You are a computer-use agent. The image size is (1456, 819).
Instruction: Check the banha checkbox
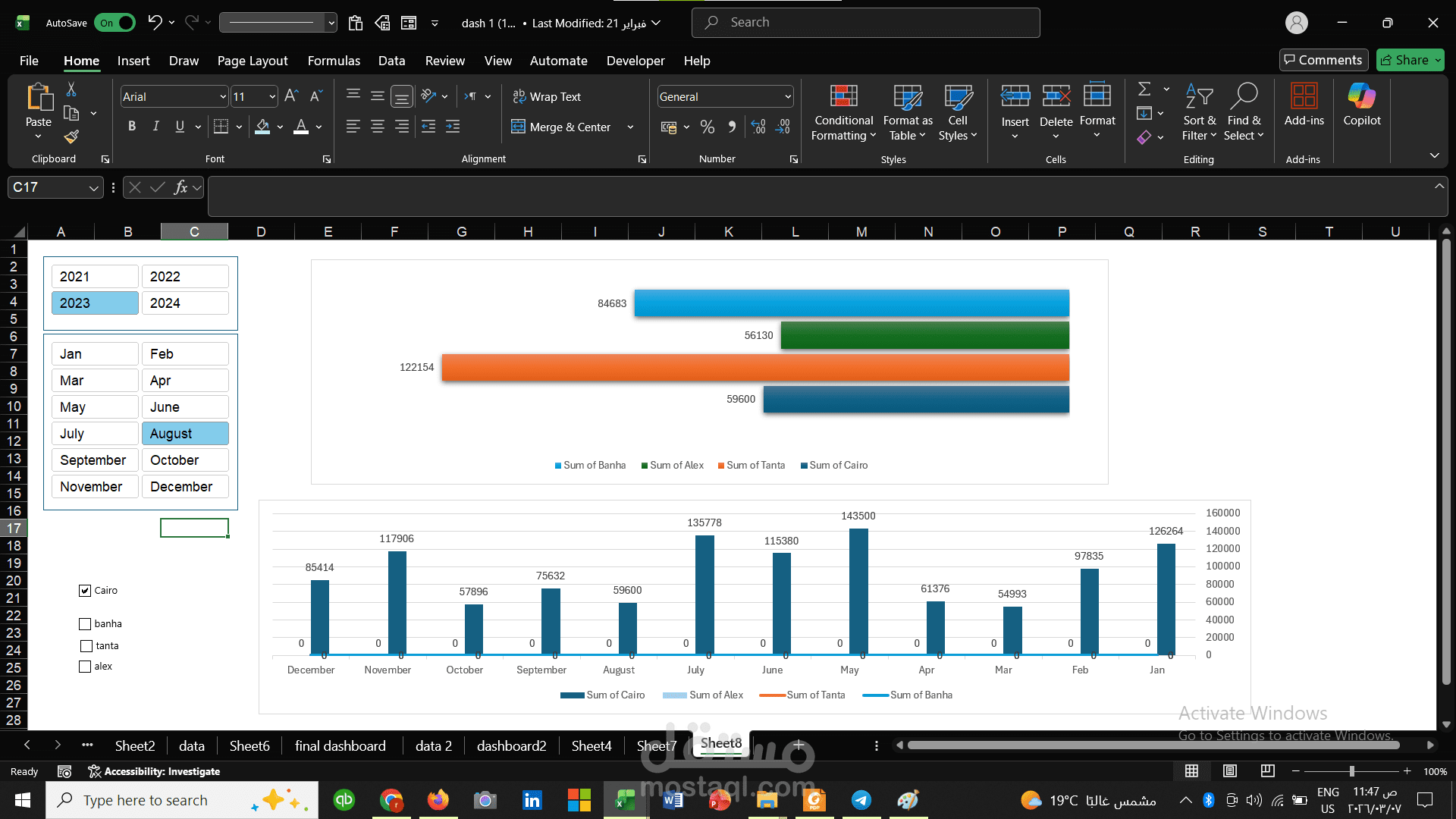point(85,624)
